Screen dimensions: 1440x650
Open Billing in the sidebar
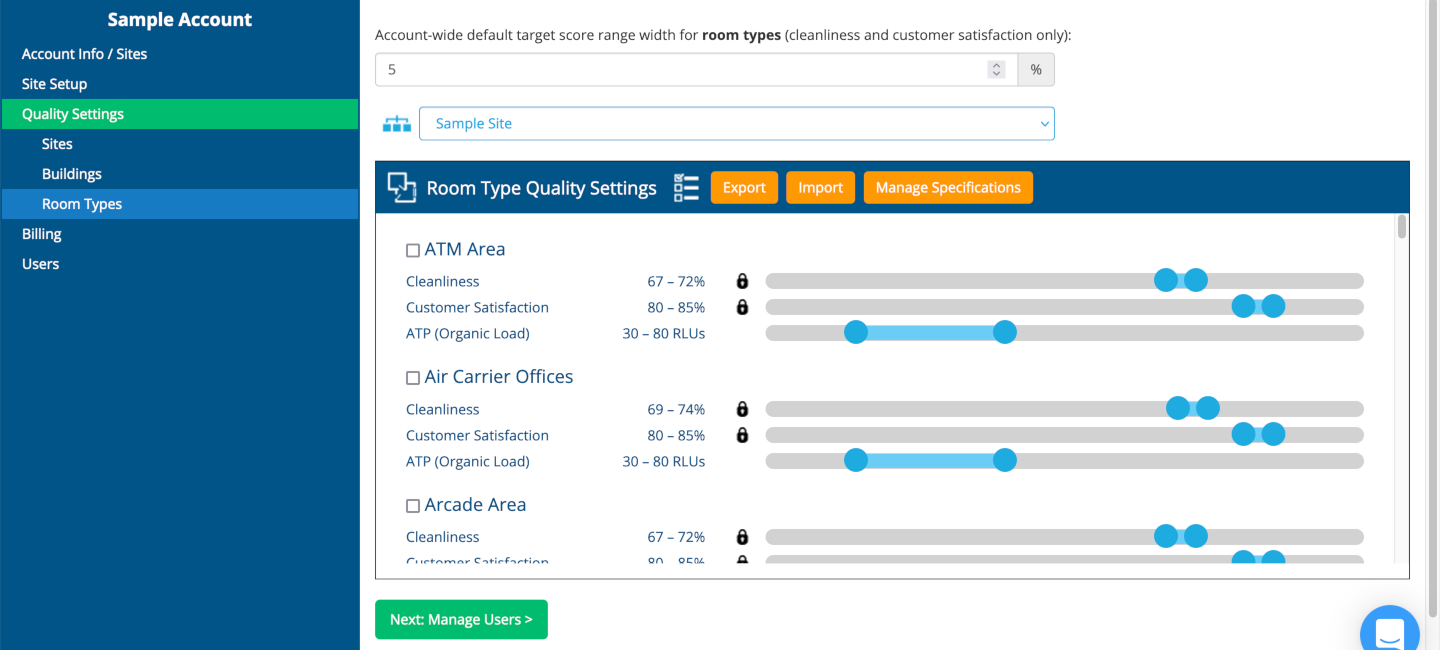[42, 234]
